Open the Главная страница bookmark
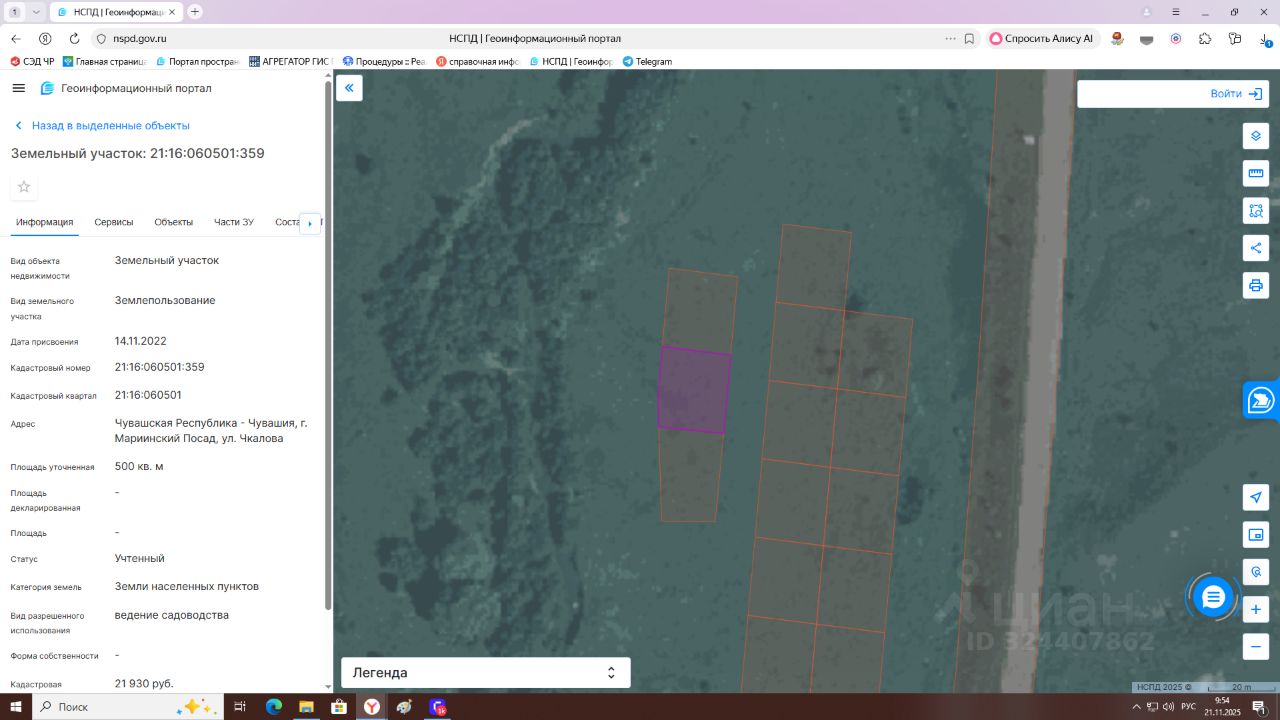This screenshot has width=1280, height=720. click(x=105, y=61)
